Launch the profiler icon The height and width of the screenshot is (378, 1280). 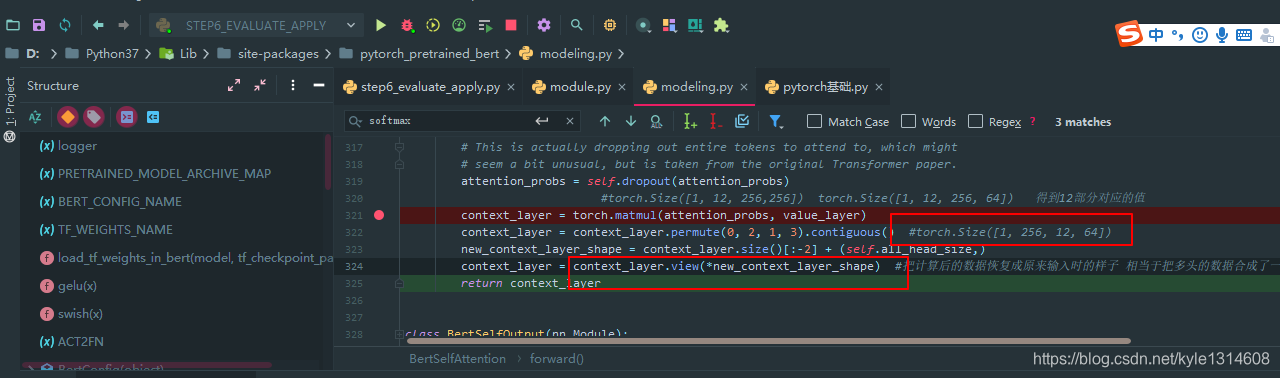pos(459,24)
